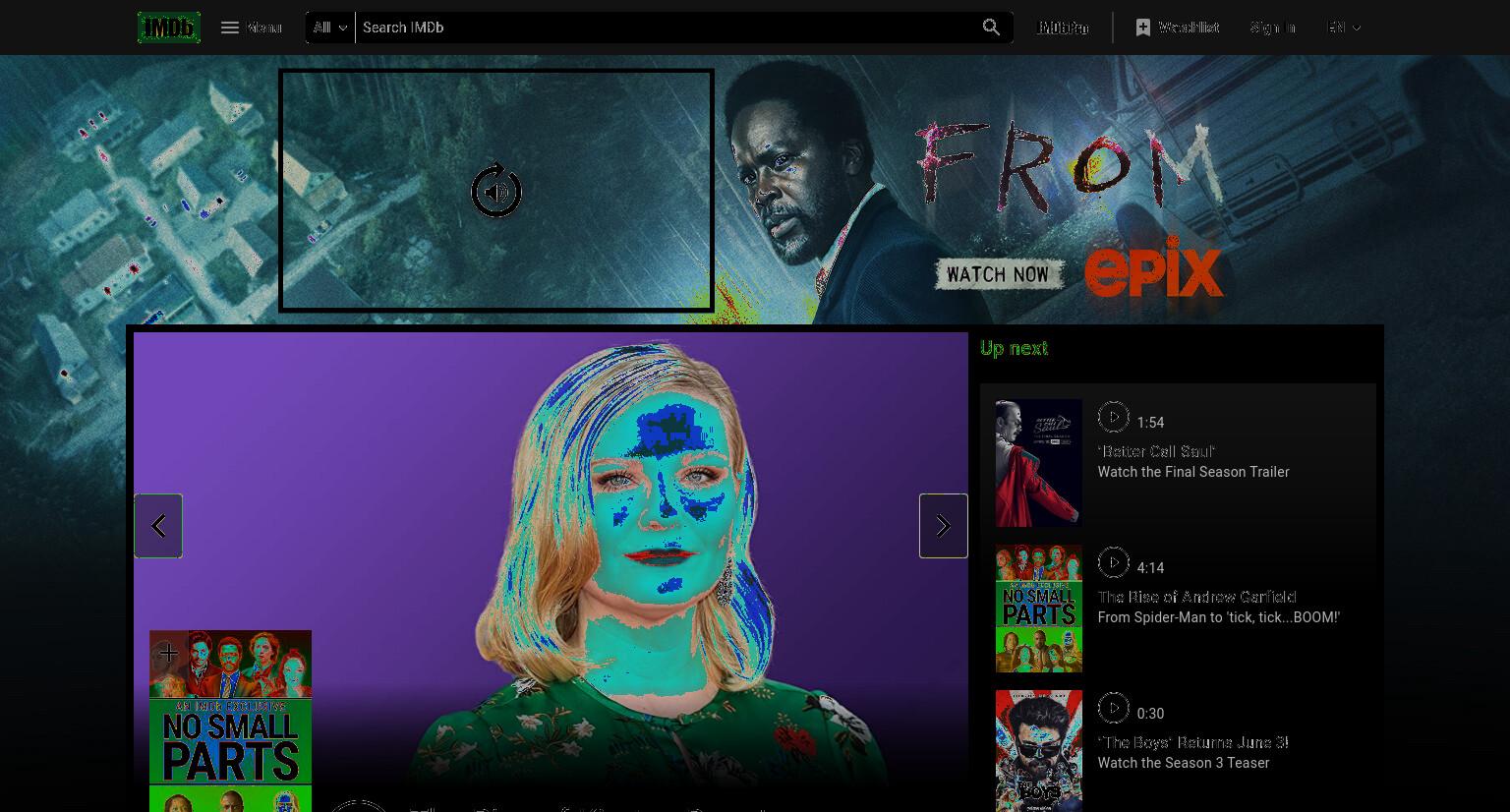Click the Sign In link

[x=1273, y=28]
